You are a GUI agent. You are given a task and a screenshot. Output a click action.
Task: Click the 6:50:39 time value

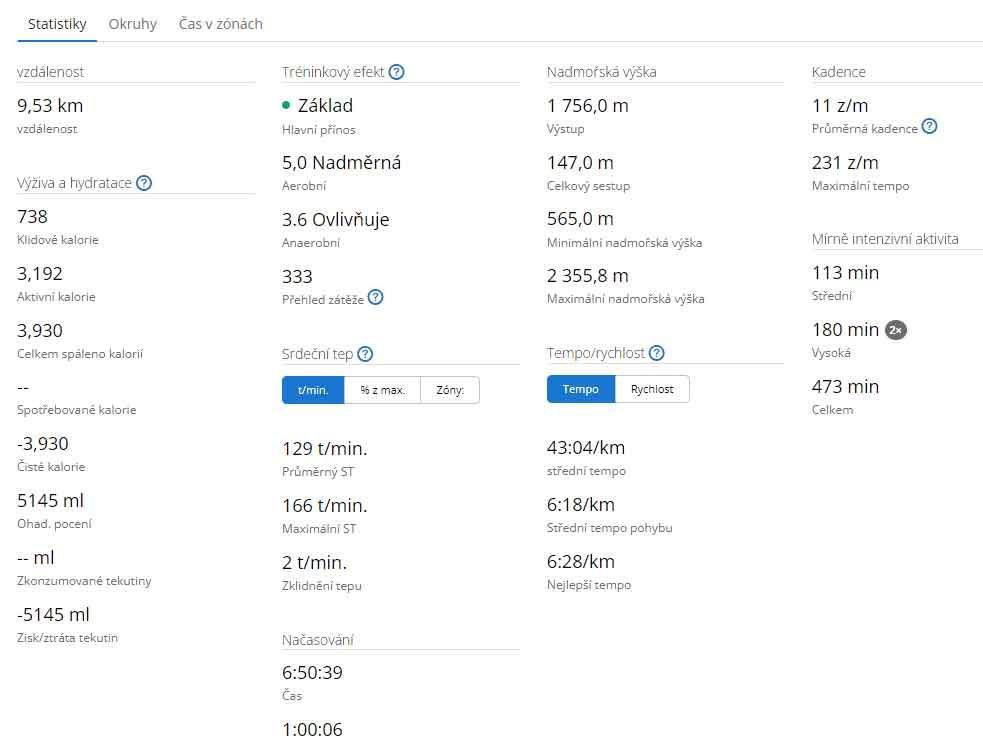click(x=312, y=673)
